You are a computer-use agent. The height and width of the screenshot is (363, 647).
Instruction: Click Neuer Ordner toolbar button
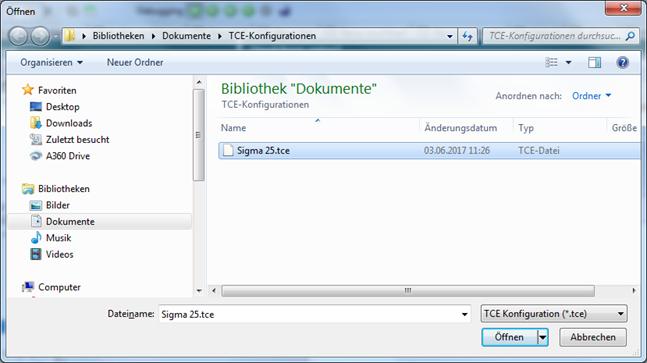tap(135, 62)
